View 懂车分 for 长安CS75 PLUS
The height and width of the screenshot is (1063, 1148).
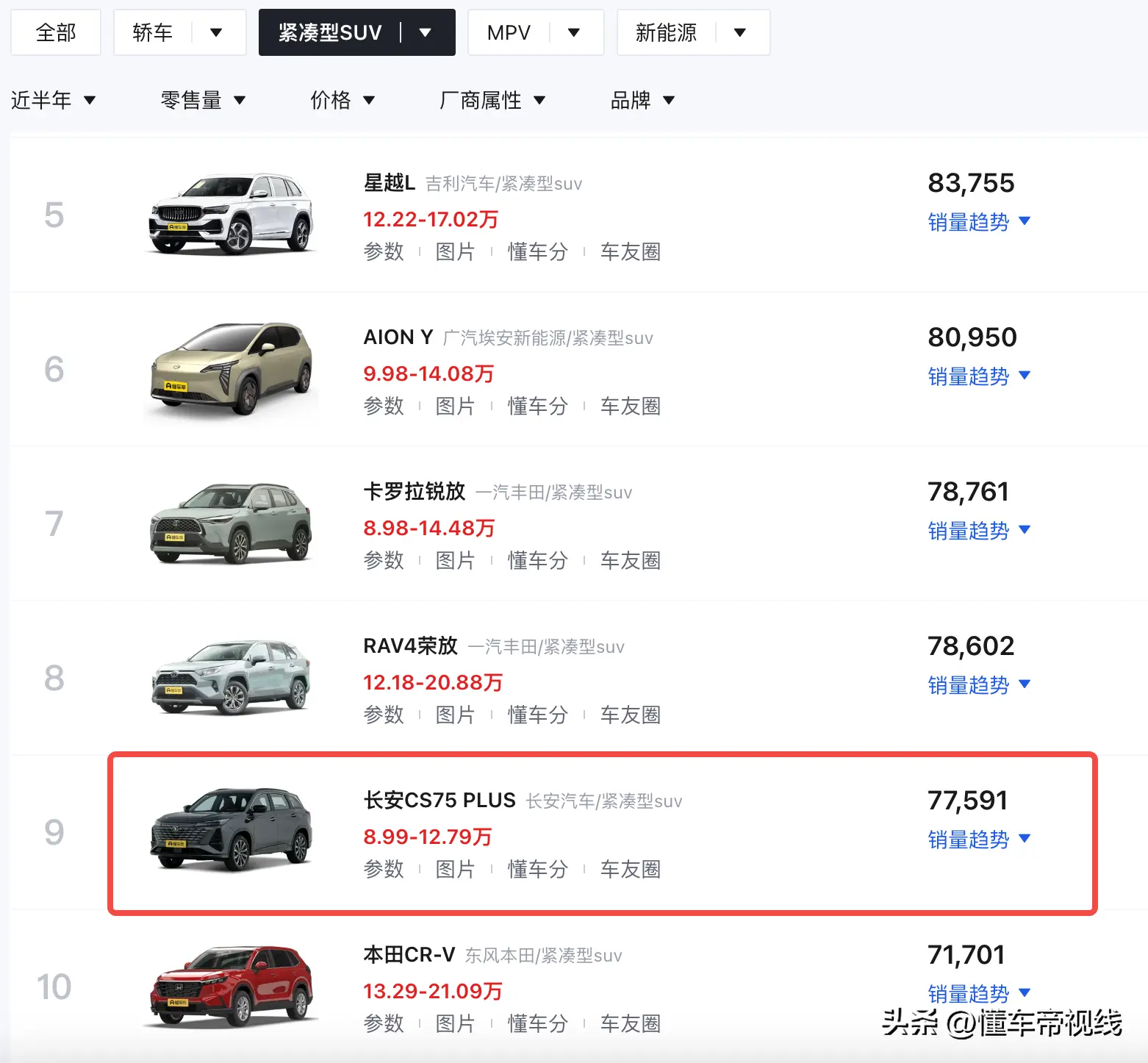pos(538,869)
